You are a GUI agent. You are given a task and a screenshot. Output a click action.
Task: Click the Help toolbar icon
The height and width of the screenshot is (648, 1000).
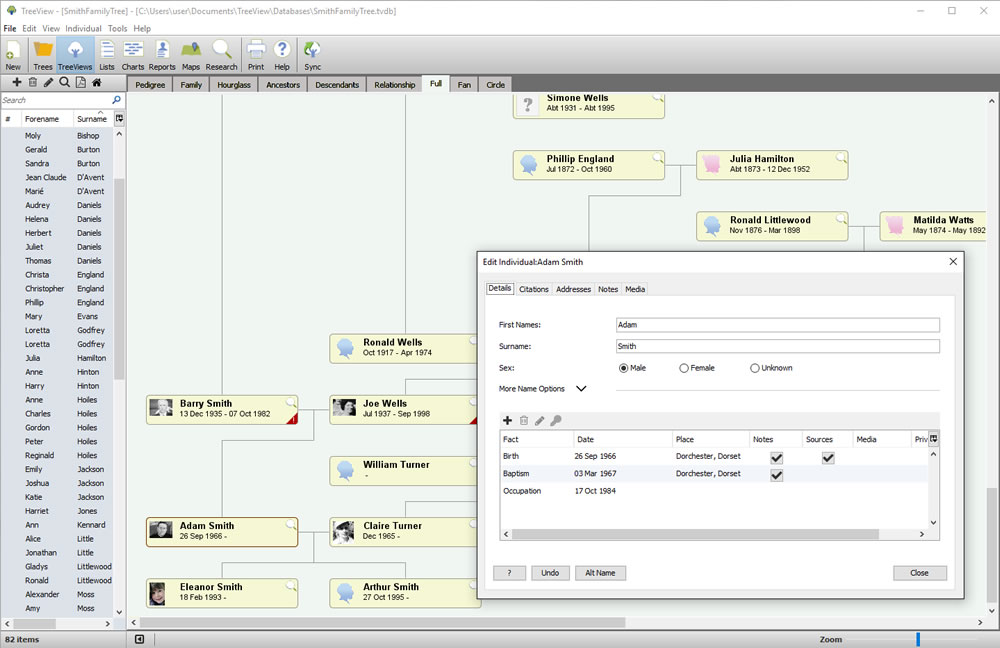pos(282,55)
